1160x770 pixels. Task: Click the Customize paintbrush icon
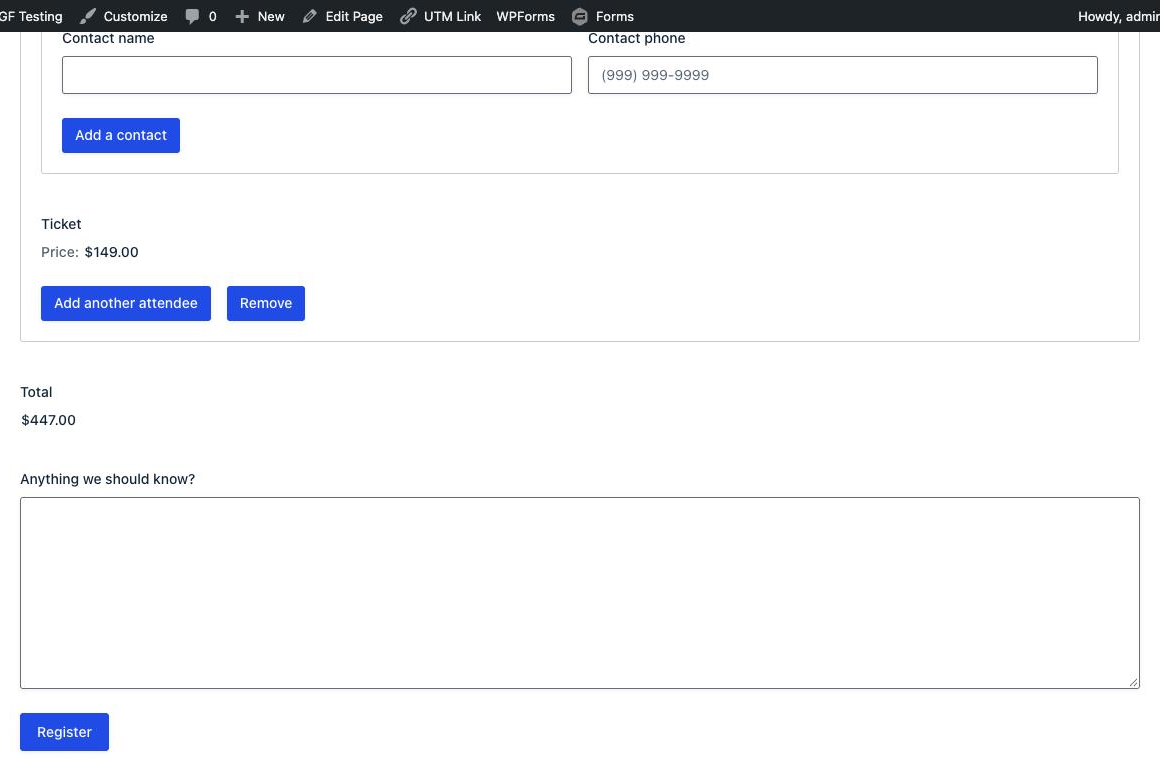88,16
